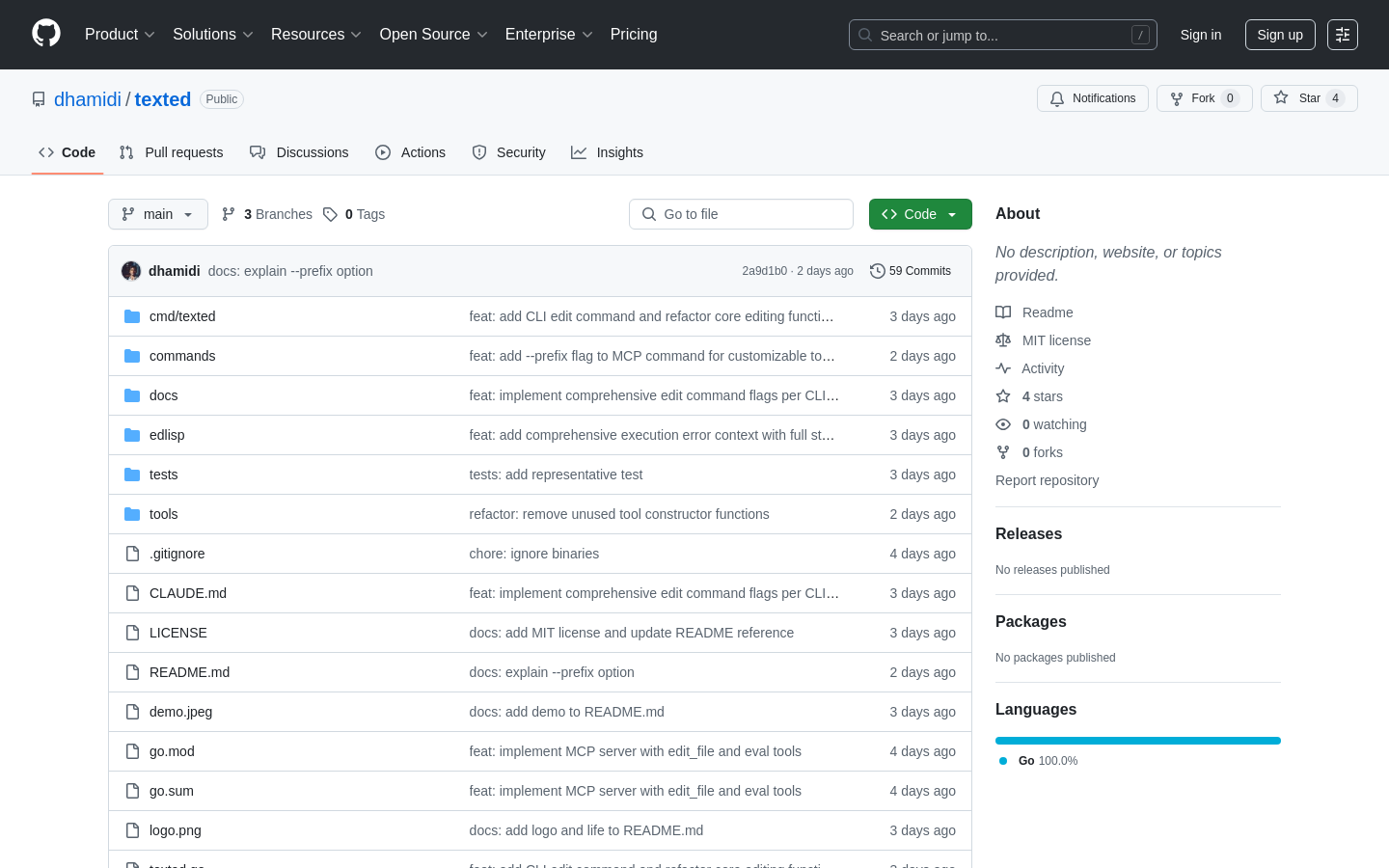This screenshot has width=1389, height=868.
Task: Click Report repository link
Action: click(1047, 480)
